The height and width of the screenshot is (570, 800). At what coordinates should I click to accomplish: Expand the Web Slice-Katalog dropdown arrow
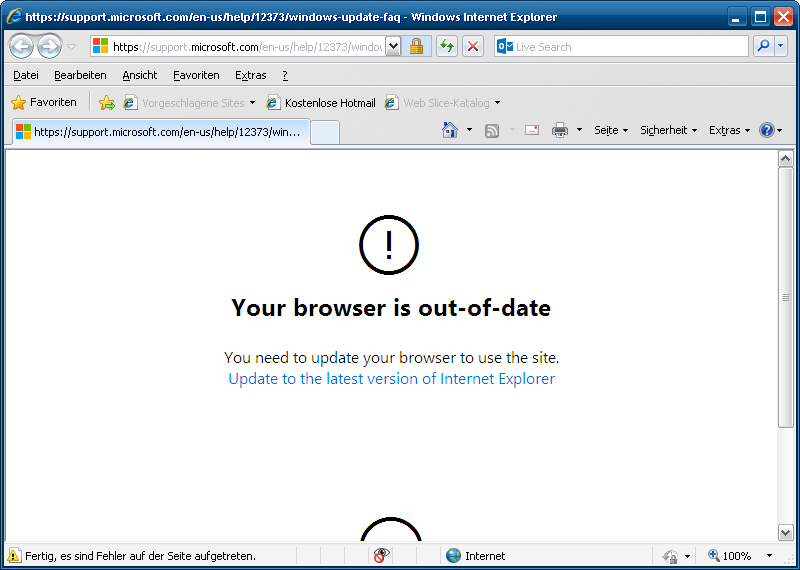pos(497,103)
